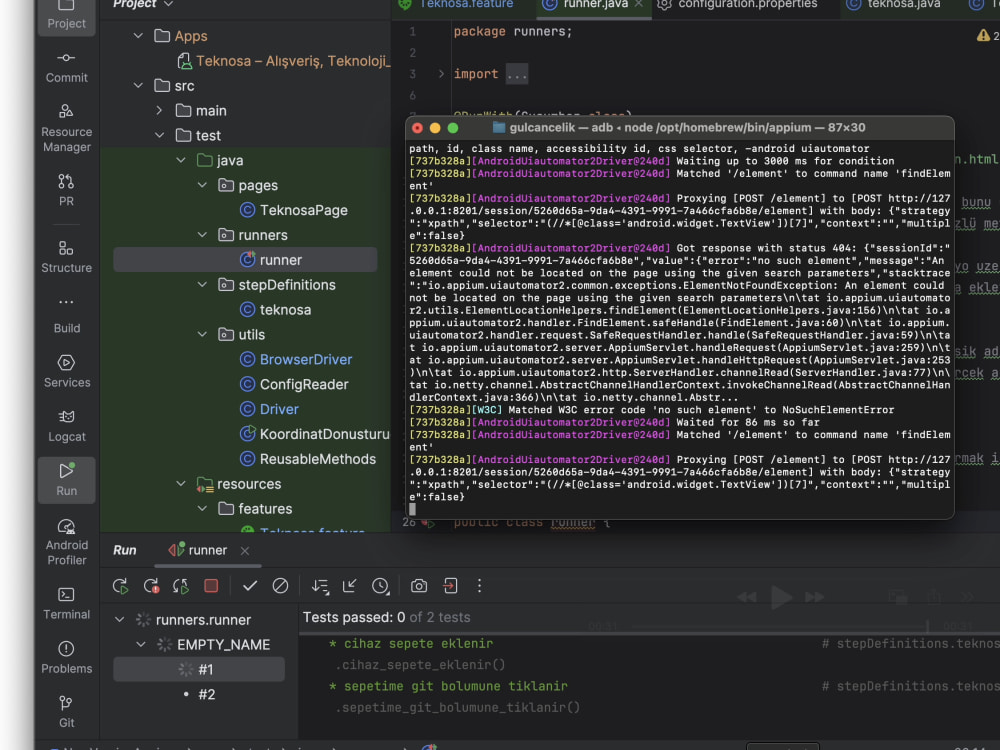Click the camera icon in Run toolbar
Viewport: 1000px width, 750px height.
click(x=419, y=586)
